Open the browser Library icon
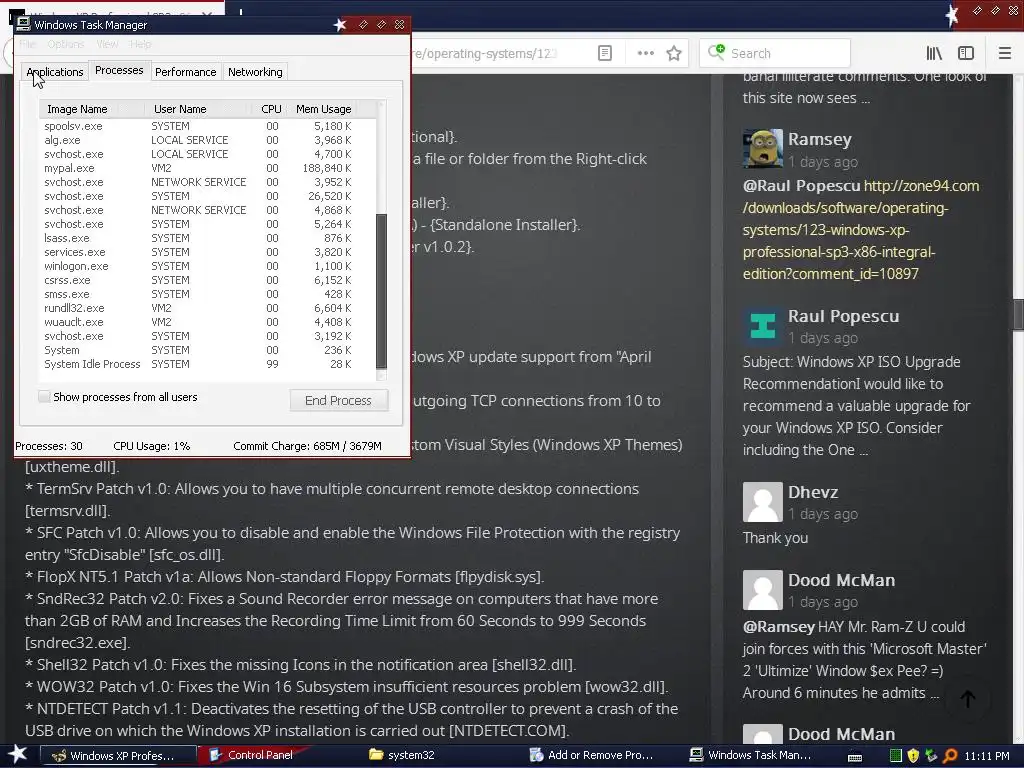The image size is (1024, 768). coord(934,53)
